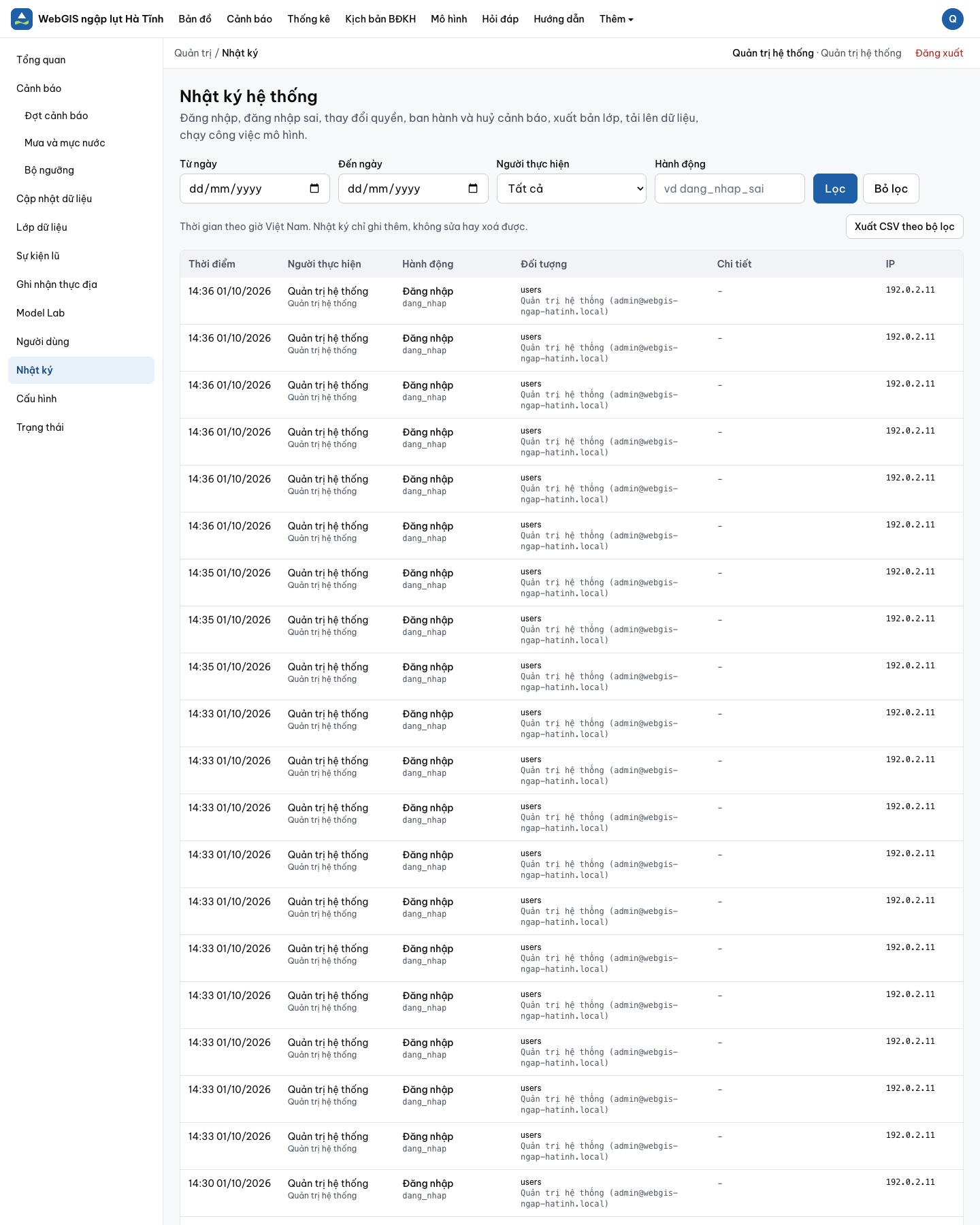Screen dimensions: 980x1225
Task: Open Trạng thái in sidebar
Action: point(82,427)
